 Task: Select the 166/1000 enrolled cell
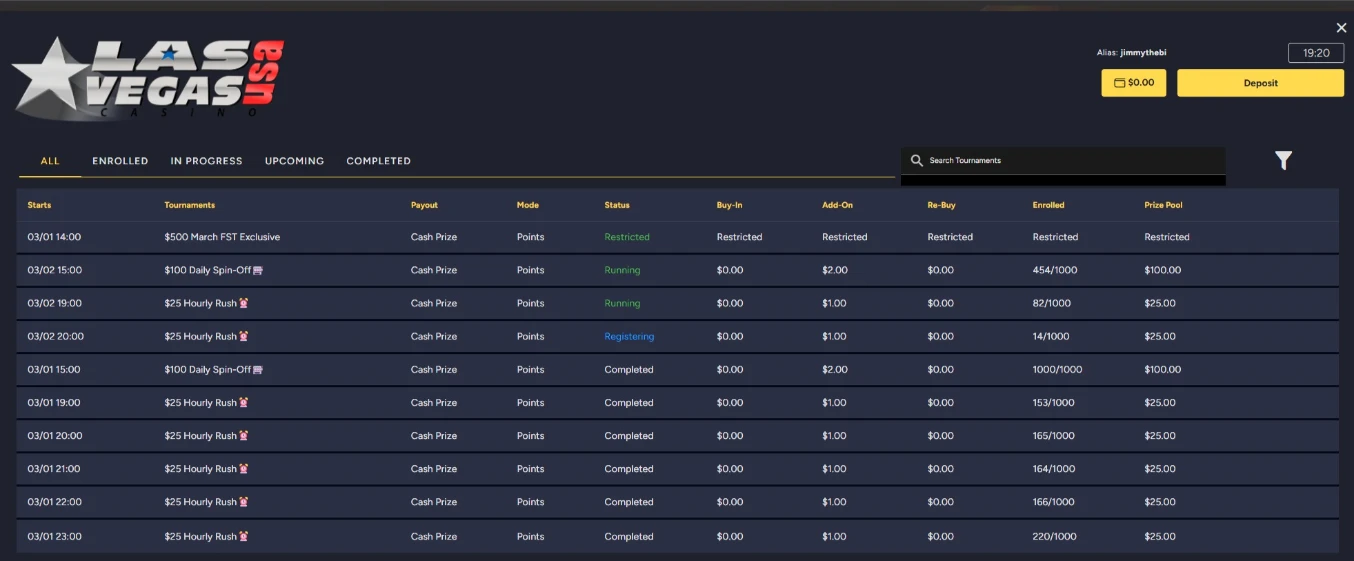(x=1054, y=501)
